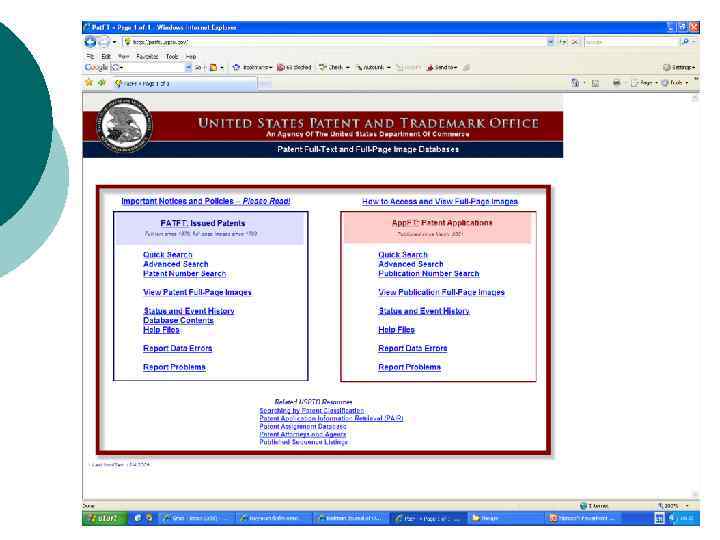Open Google toolbar Settings dropdown

[x=679, y=67]
